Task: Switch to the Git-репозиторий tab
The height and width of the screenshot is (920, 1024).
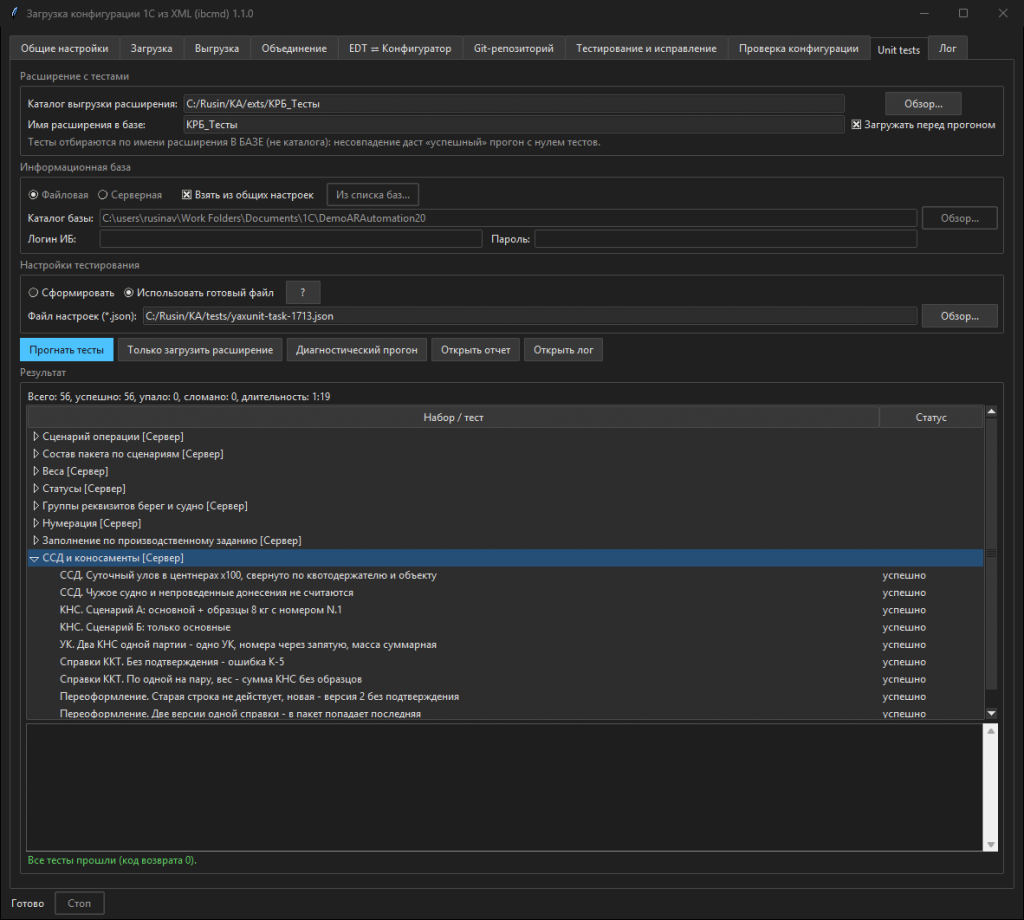Action: tap(513, 48)
